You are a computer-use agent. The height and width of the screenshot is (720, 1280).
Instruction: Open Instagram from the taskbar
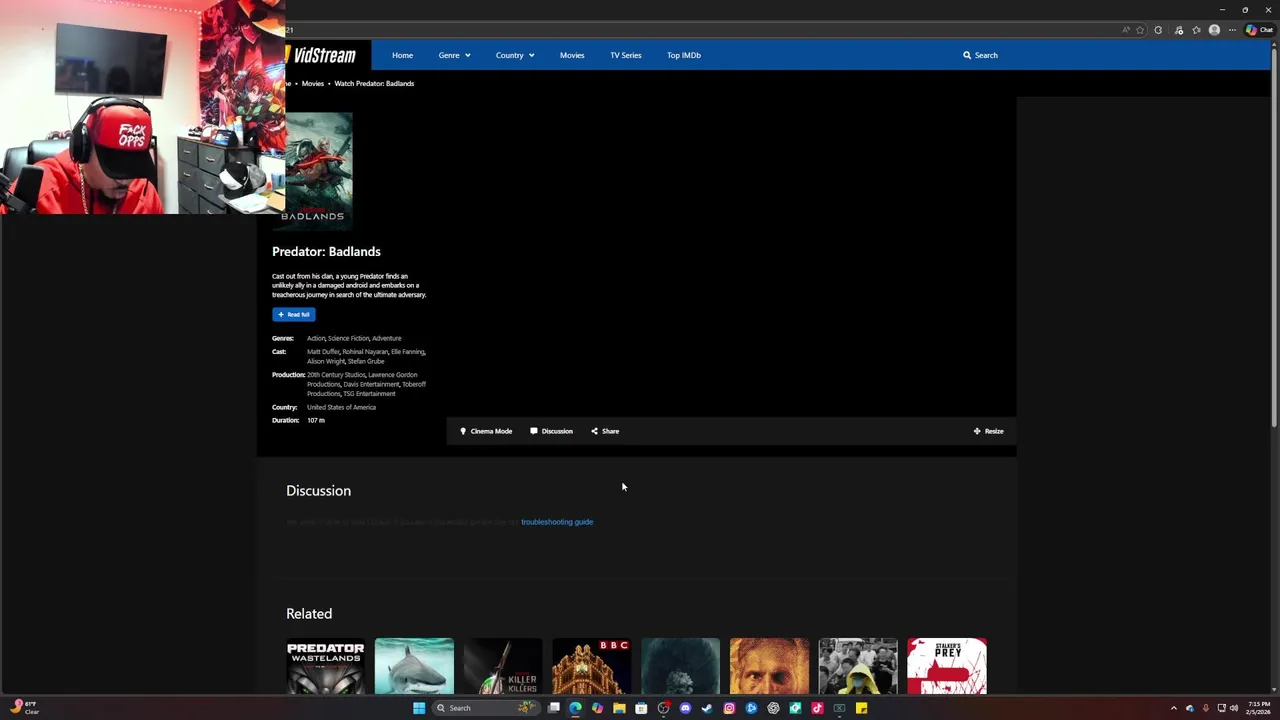(729, 708)
